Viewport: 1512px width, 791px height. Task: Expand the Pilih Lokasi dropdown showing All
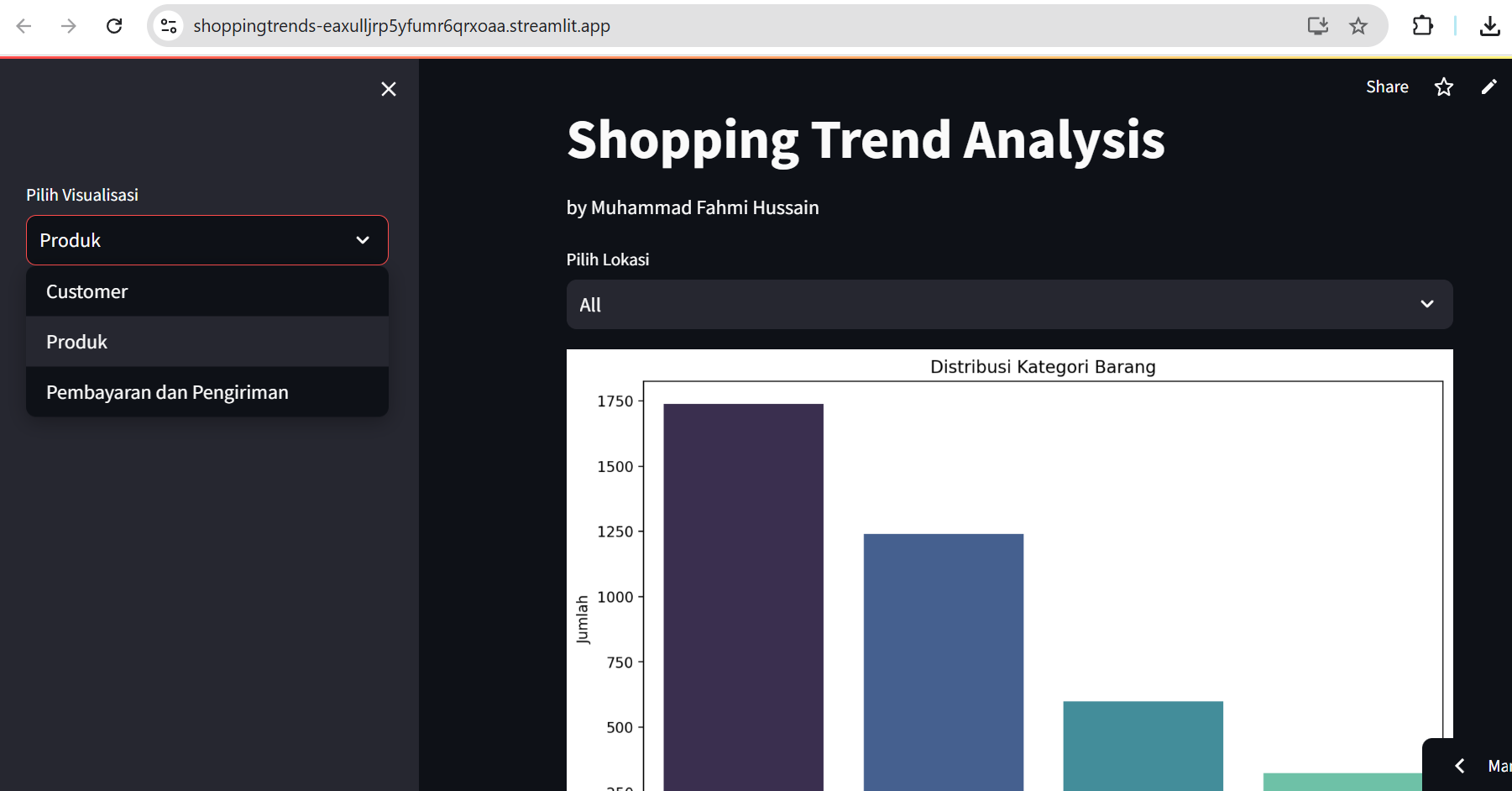pos(1008,304)
